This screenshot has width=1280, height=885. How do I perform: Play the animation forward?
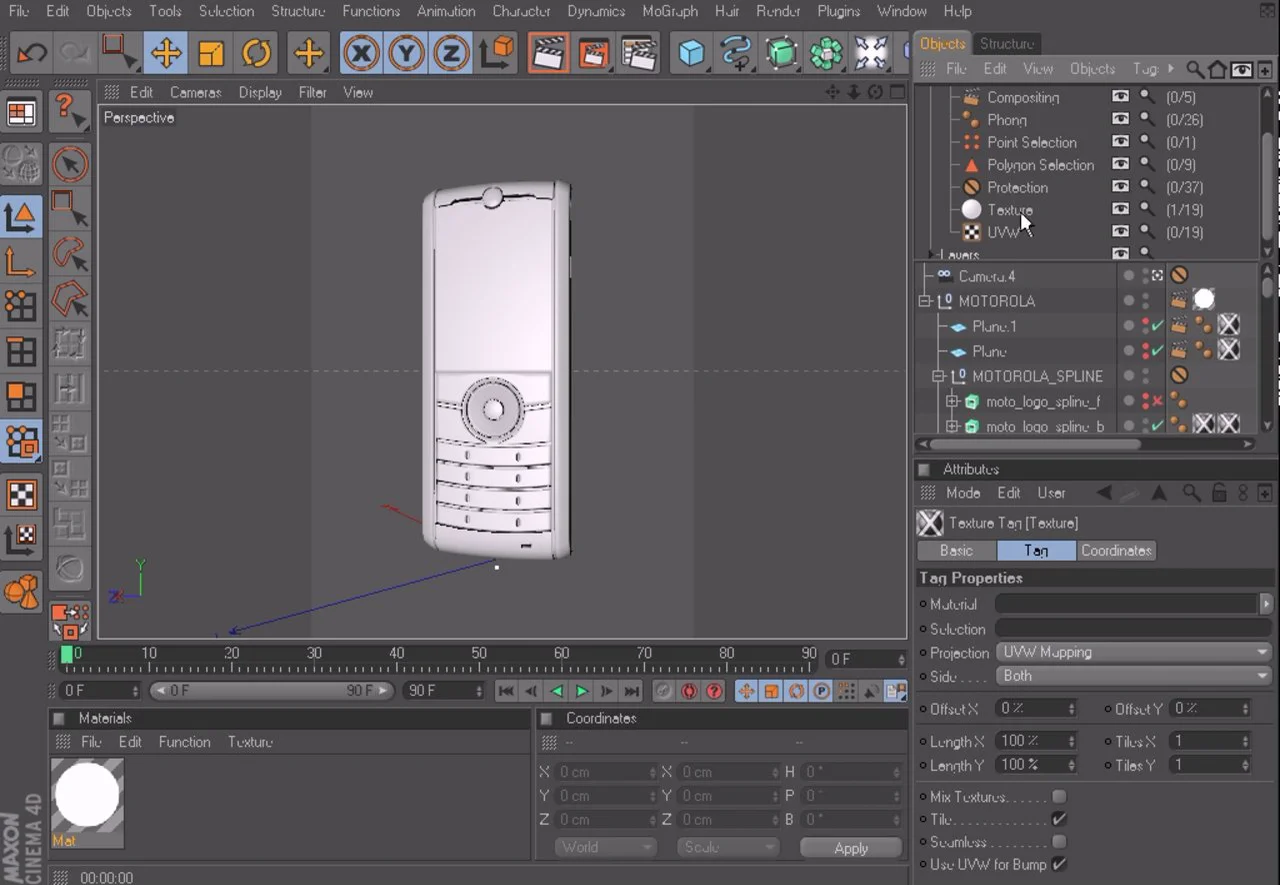[x=582, y=691]
